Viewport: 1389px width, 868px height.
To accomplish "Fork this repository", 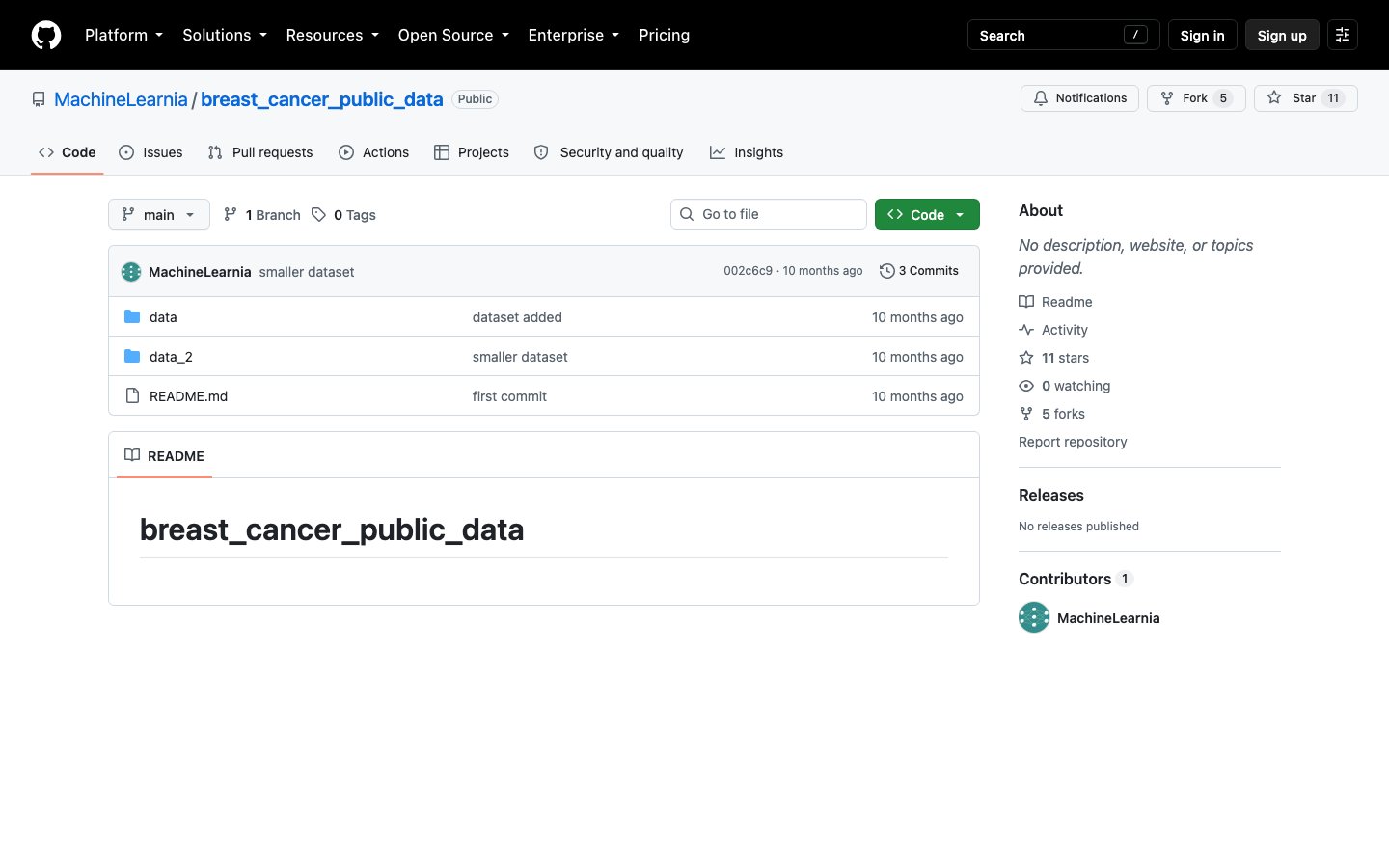I will coord(1196,98).
